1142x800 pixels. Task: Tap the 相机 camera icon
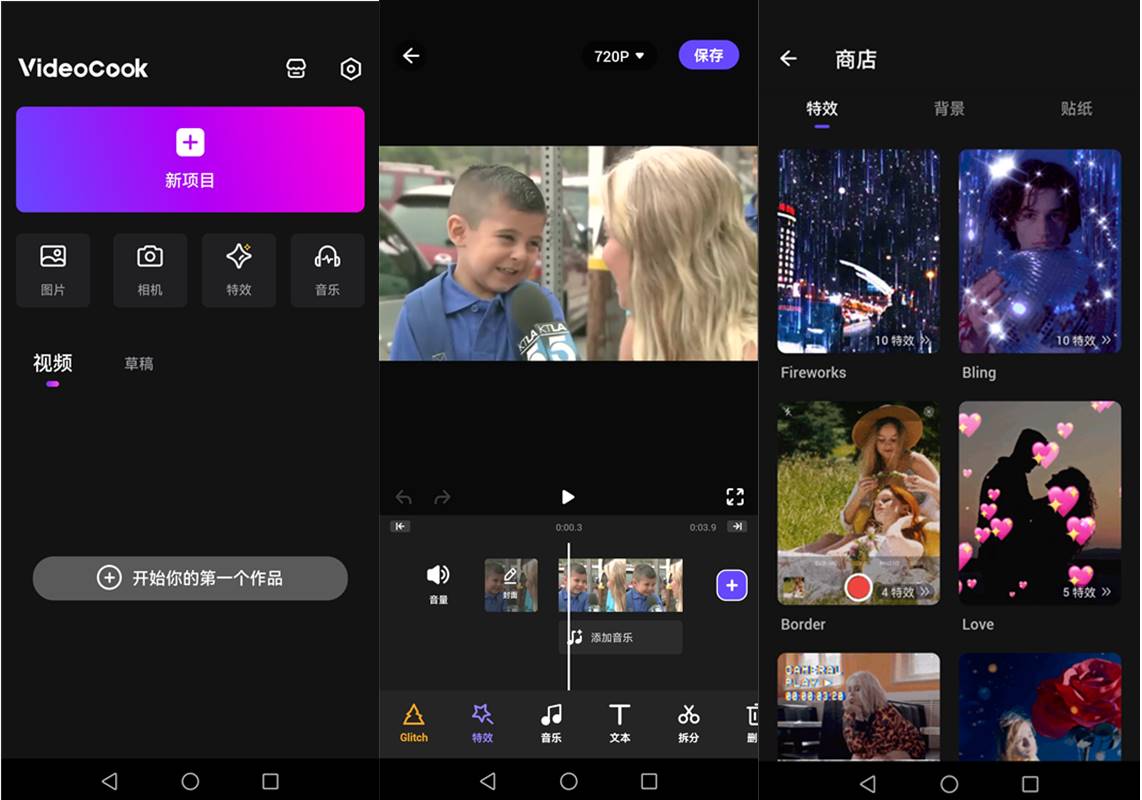[x=150, y=269]
